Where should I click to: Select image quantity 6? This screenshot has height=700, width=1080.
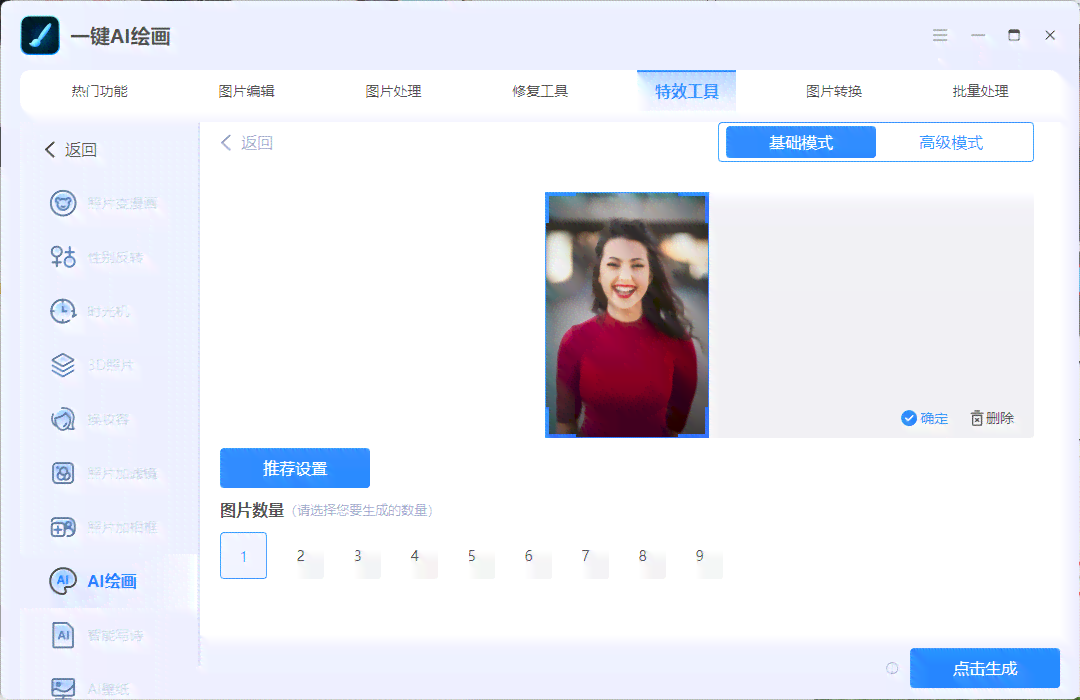(528, 555)
